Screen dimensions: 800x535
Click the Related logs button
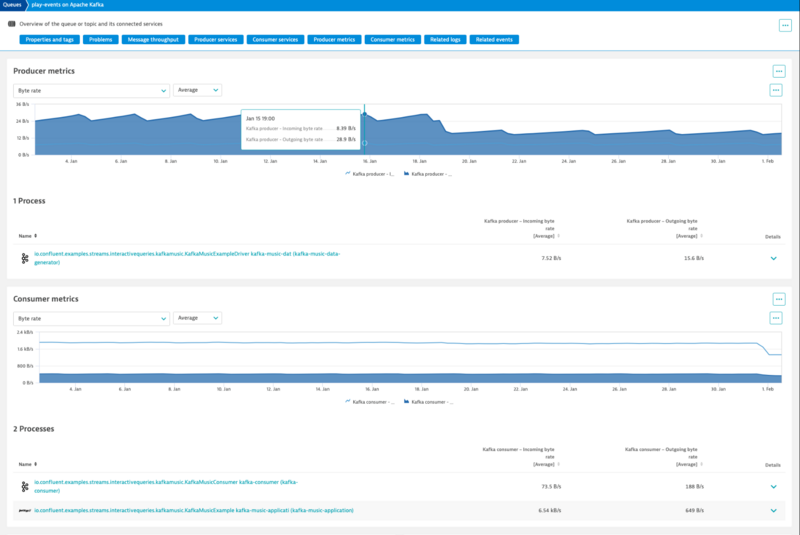coord(444,40)
